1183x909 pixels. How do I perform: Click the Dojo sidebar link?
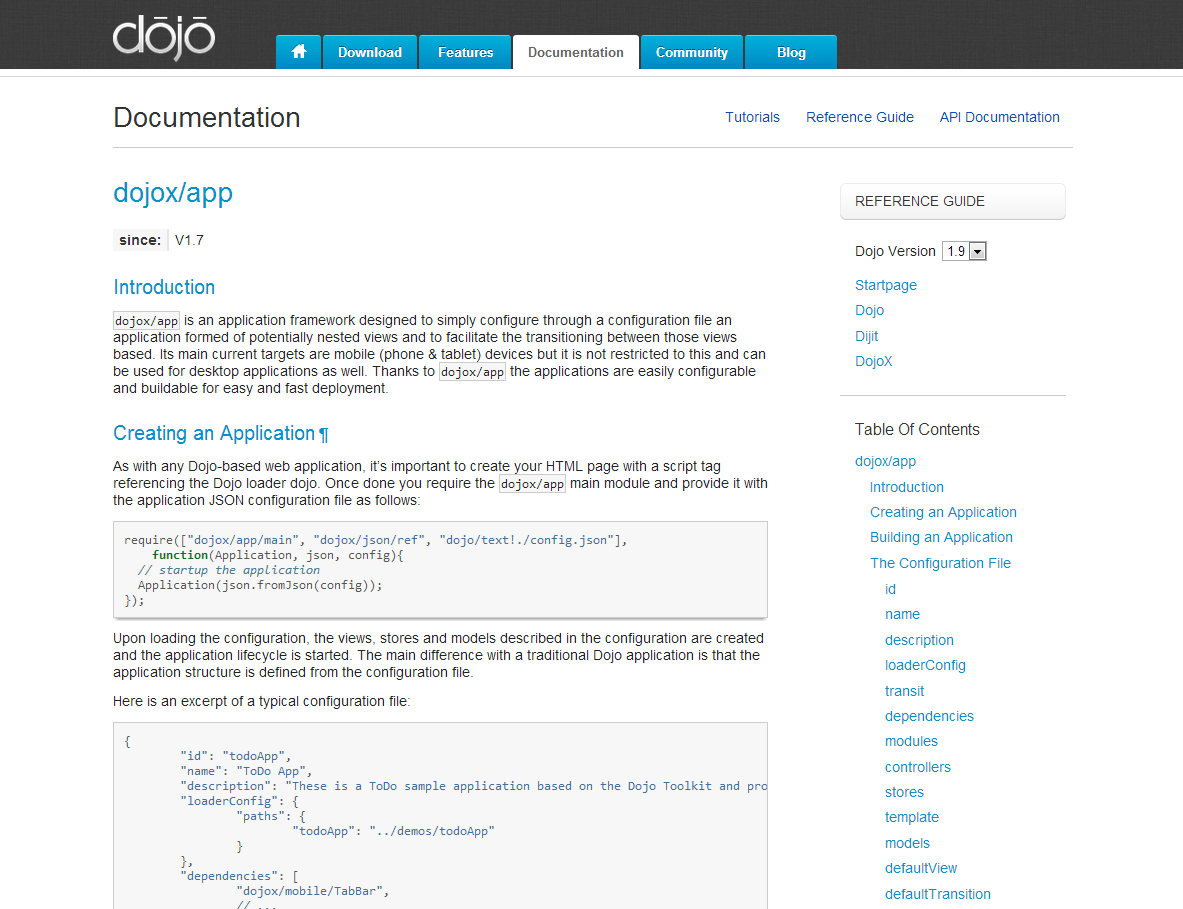tap(869, 310)
